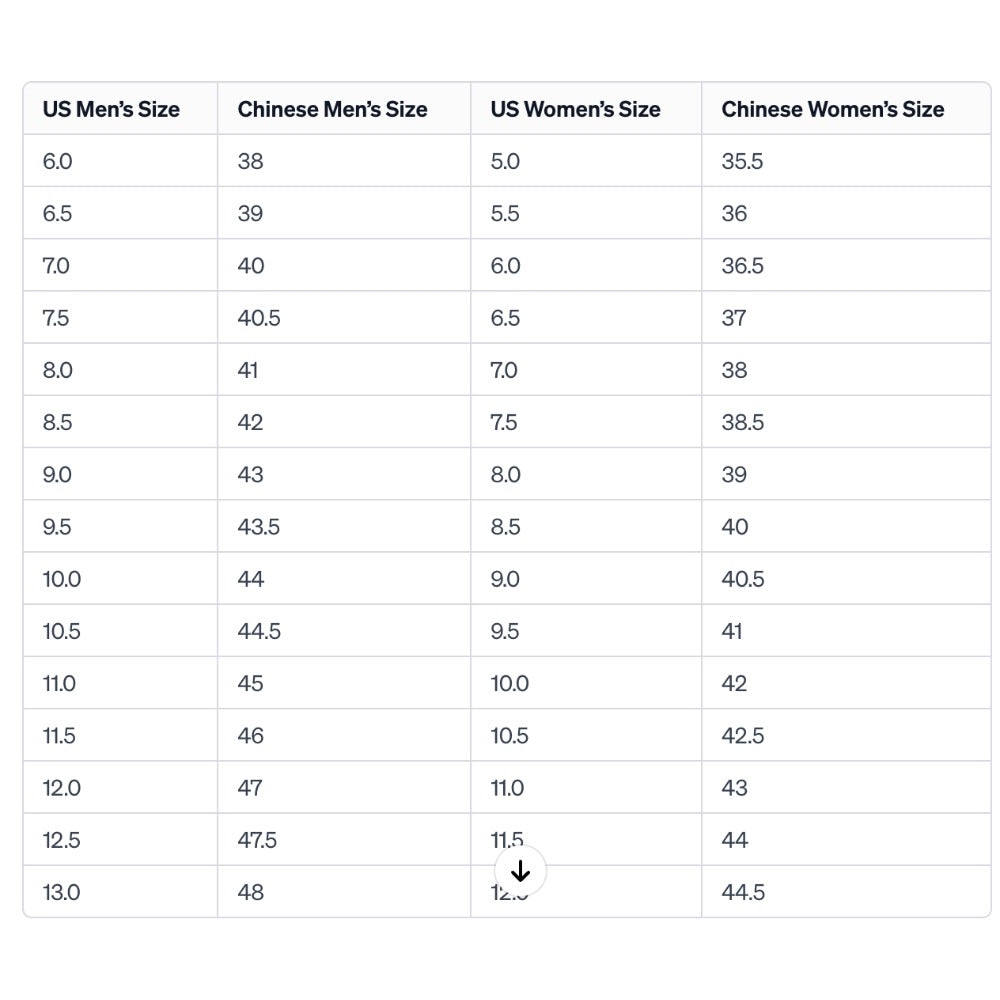Select the 35.5 Chinese Women's size cell
This screenshot has height=1000, width=1000.
point(742,161)
